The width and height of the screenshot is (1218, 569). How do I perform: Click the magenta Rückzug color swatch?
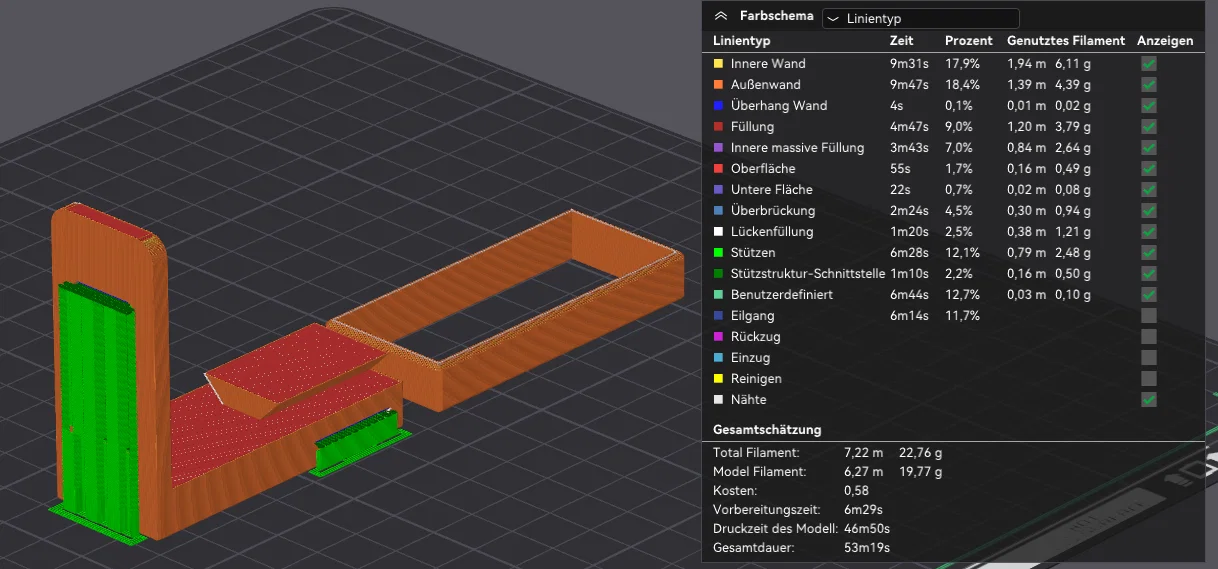coord(717,336)
